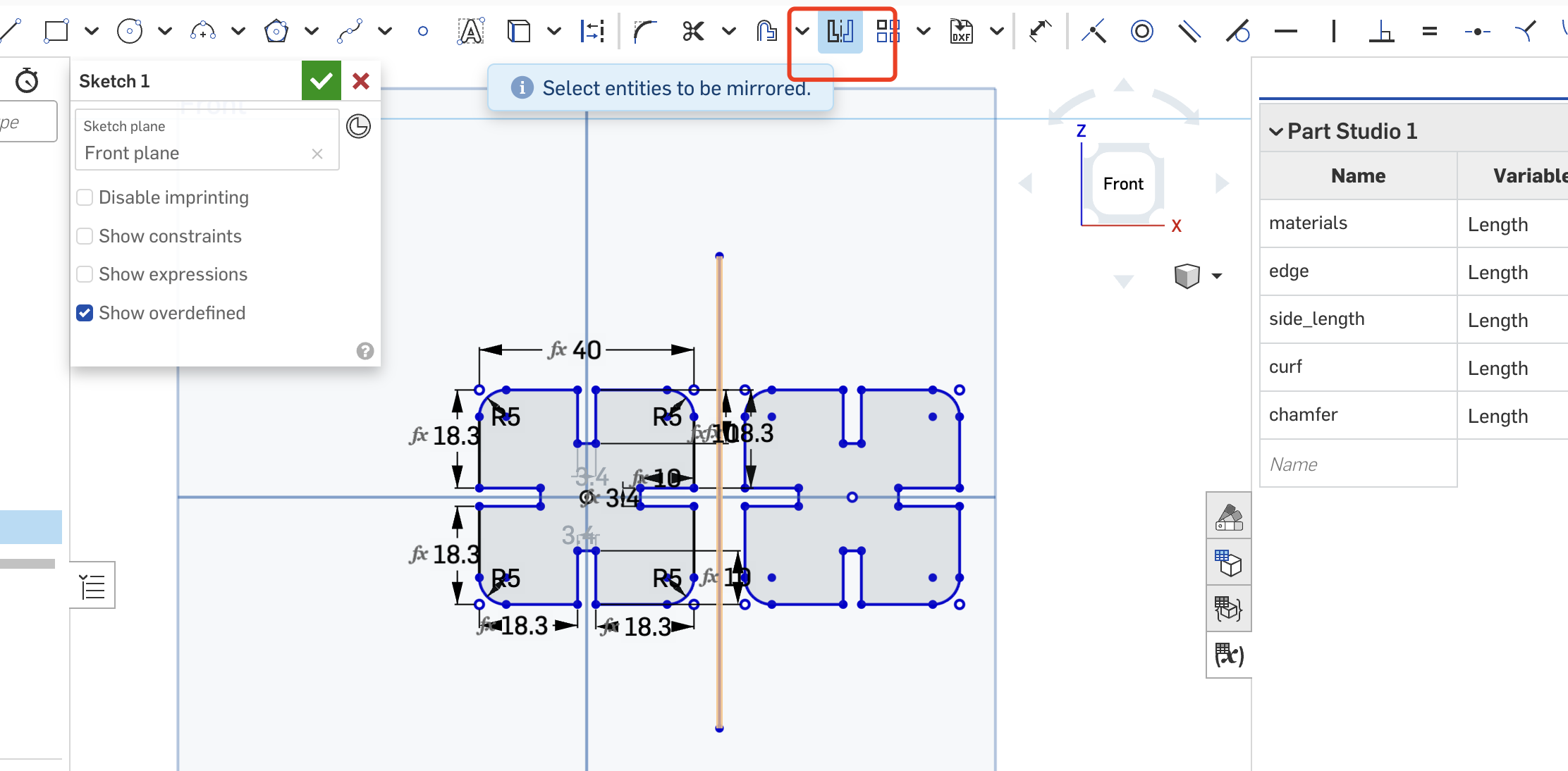
Task: Click the Insert DXF tool
Action: [962, 31]
